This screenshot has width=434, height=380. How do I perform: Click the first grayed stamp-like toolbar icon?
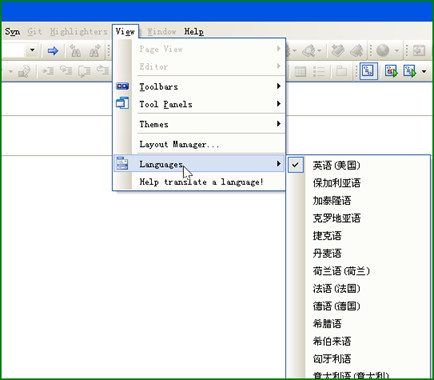pos(337,51)
